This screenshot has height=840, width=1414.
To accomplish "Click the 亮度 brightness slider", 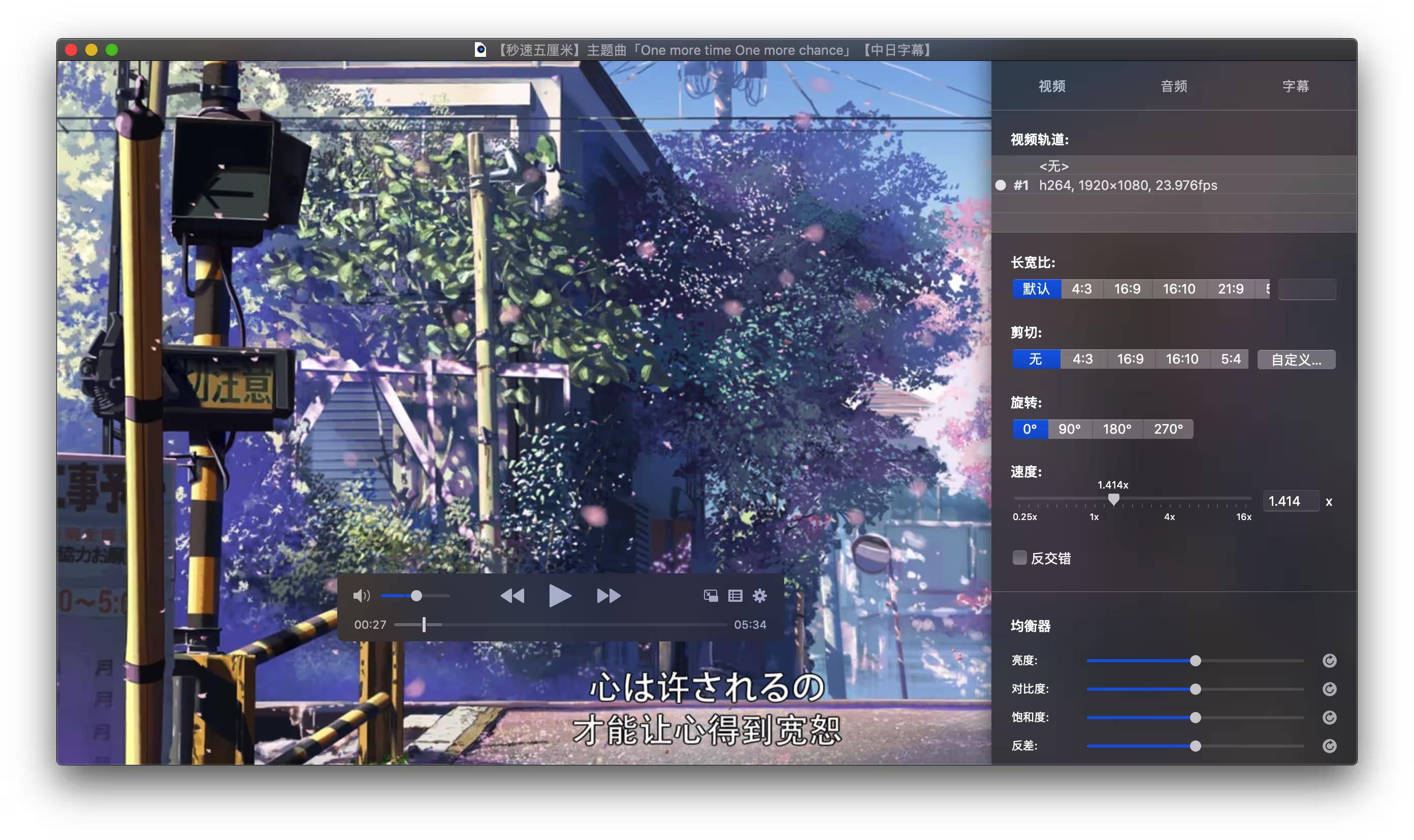I will pos(1195,661).
